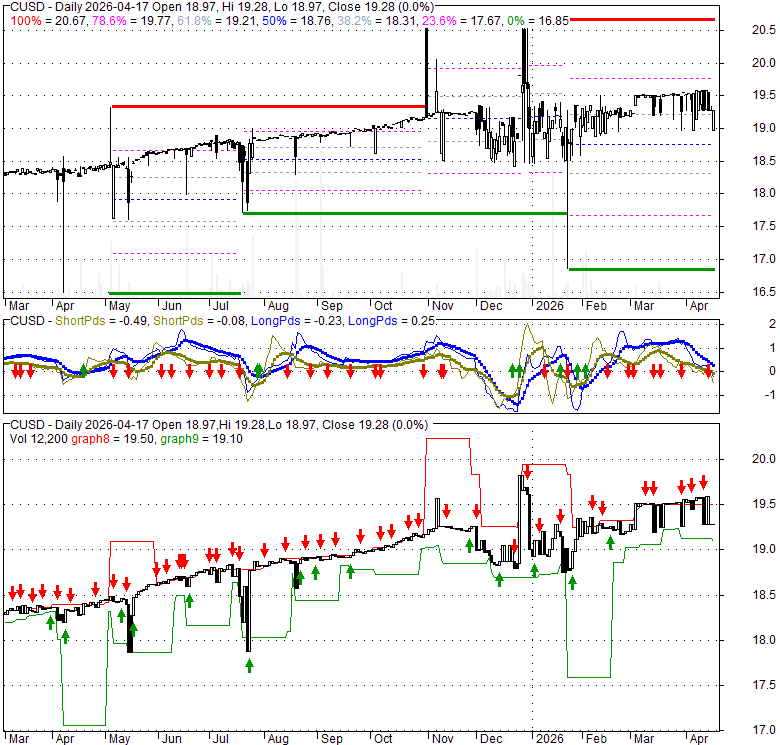Click the Jun label on the Fibonacci chart
This screenshot has width=780, height=745.
pos(172,306)
